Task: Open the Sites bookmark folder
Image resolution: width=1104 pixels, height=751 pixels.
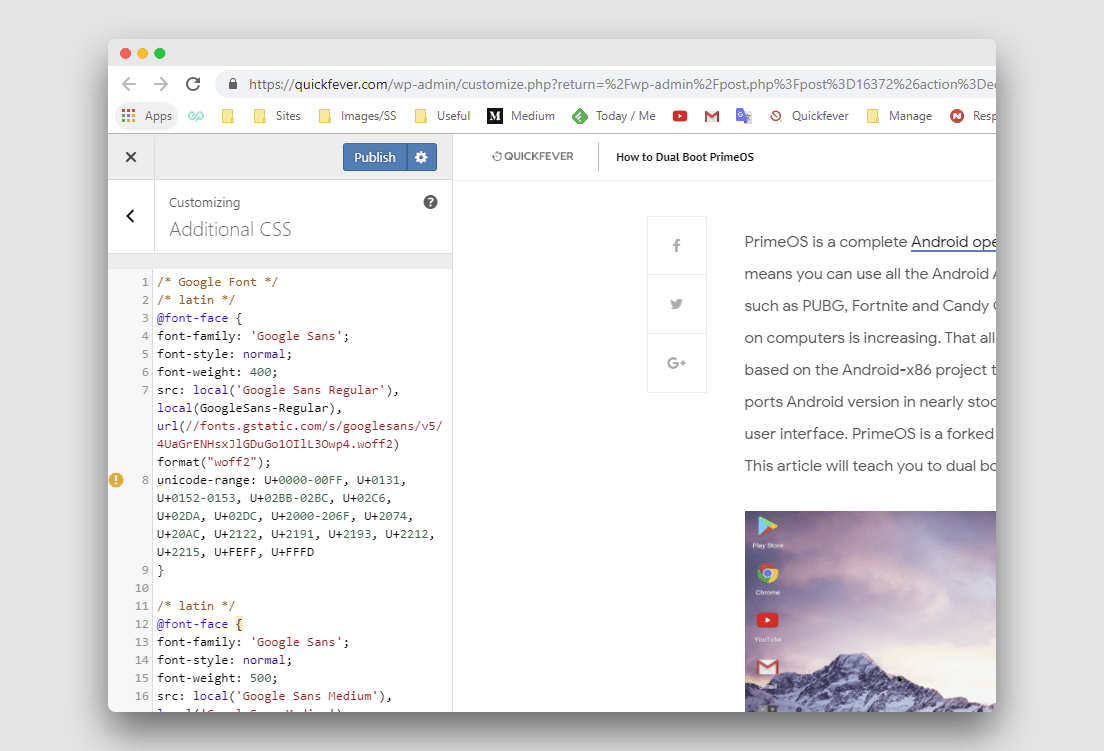Action: (277, 116)
